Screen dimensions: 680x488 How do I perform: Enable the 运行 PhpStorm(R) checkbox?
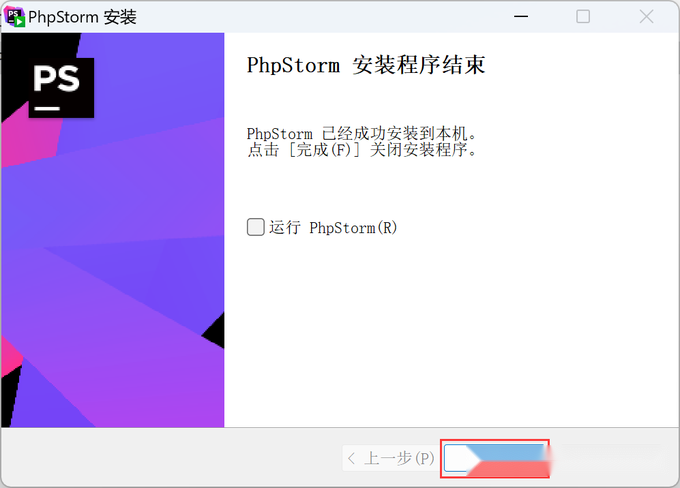[255, 227]
